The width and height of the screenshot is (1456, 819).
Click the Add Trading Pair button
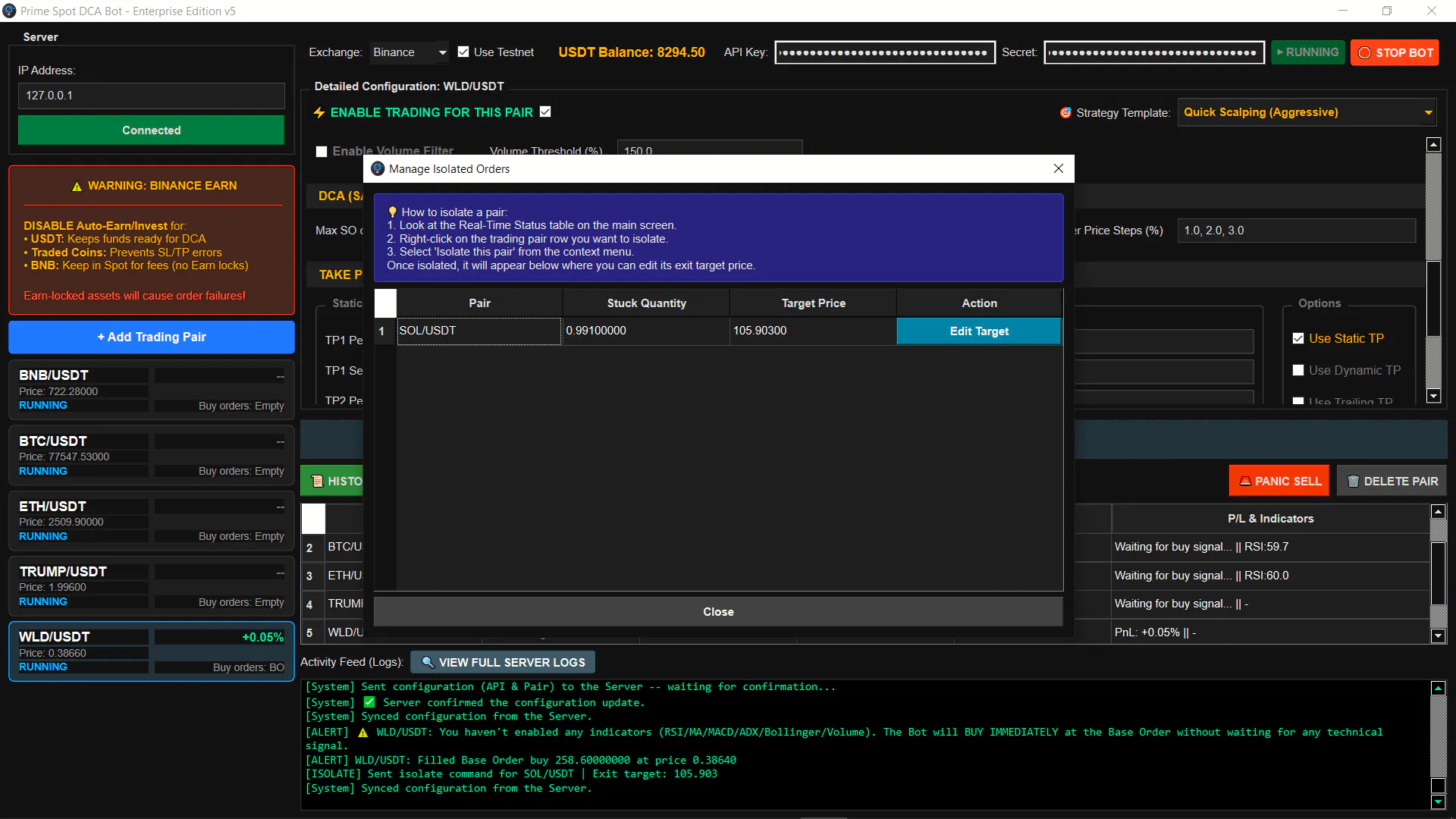[151, 337]
